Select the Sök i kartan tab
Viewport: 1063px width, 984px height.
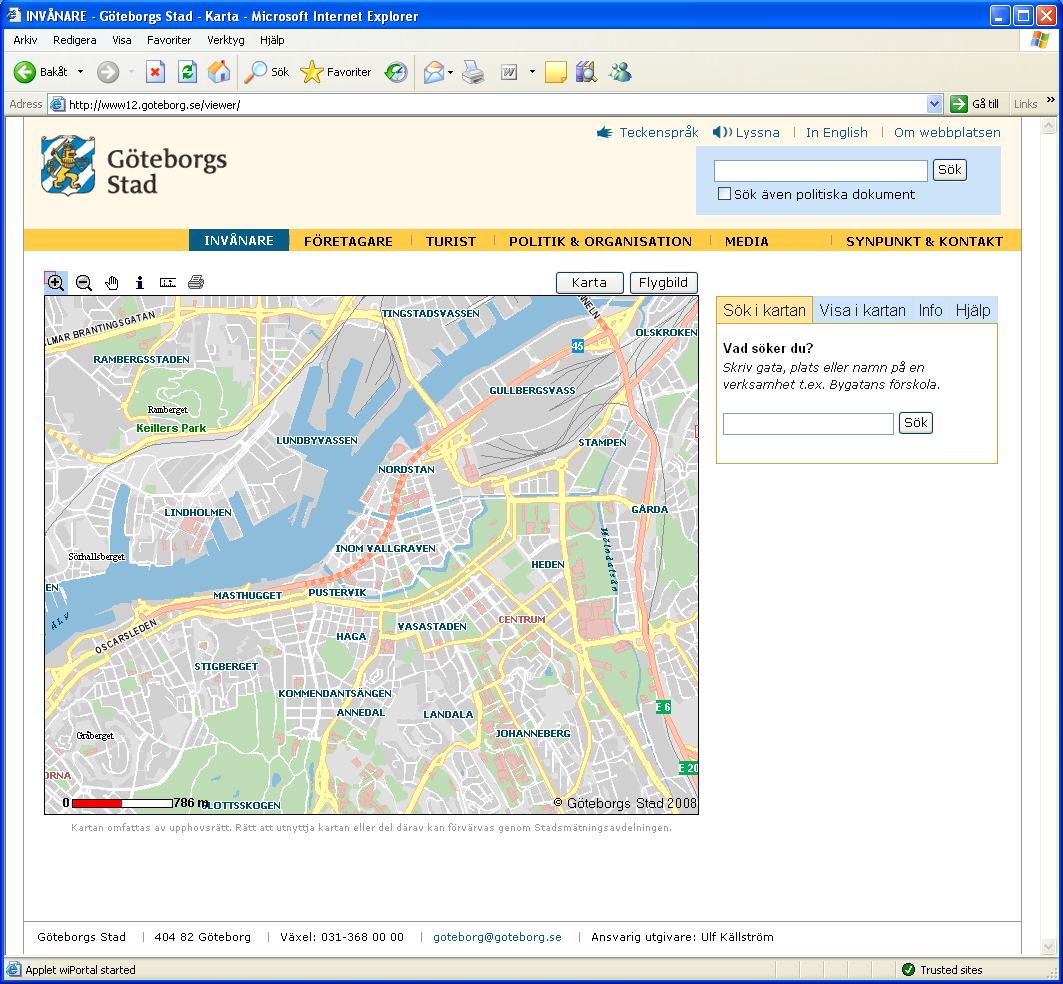(x=764, y=311)
